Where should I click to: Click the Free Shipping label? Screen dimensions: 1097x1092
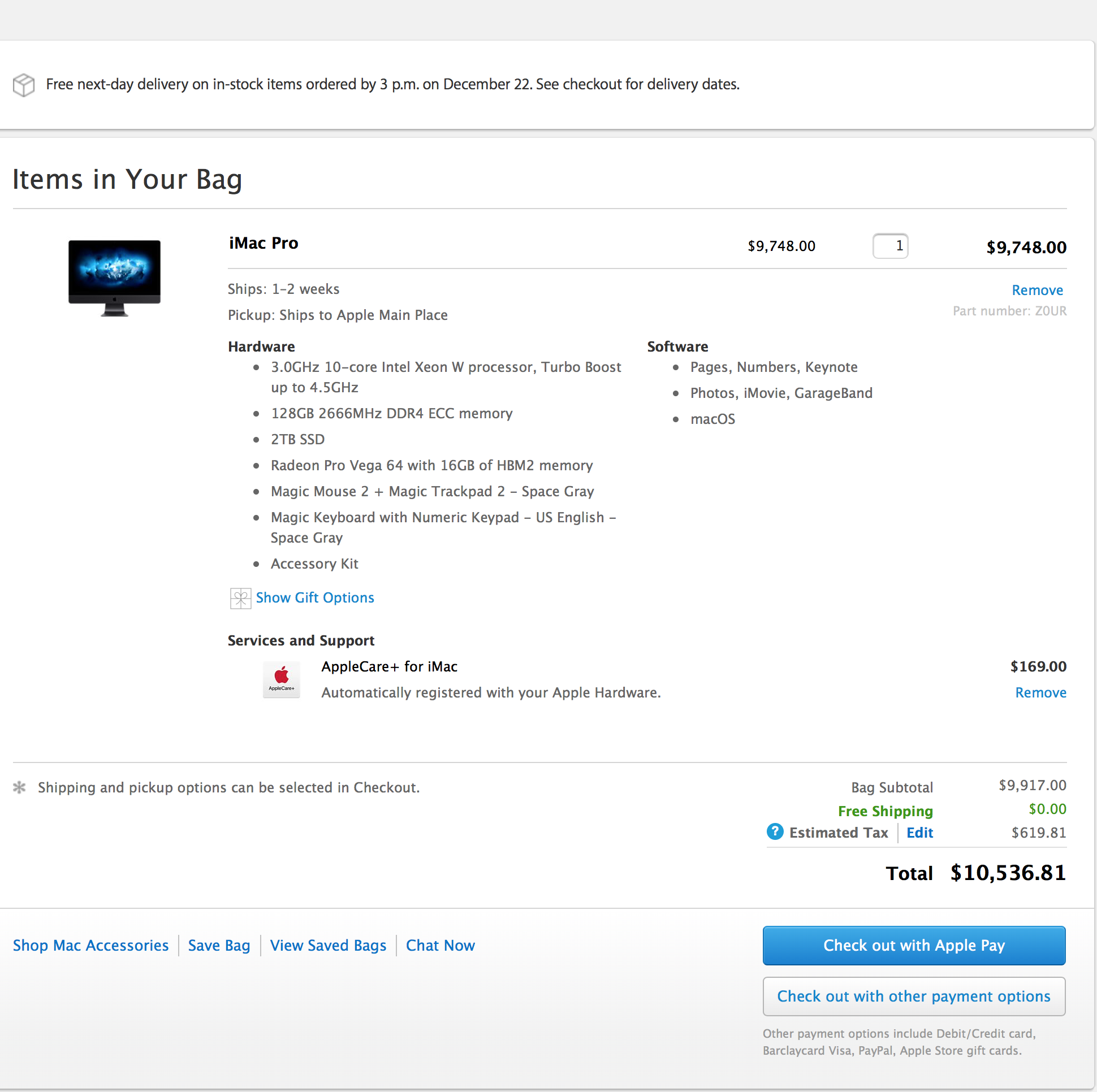click(885, 811)
